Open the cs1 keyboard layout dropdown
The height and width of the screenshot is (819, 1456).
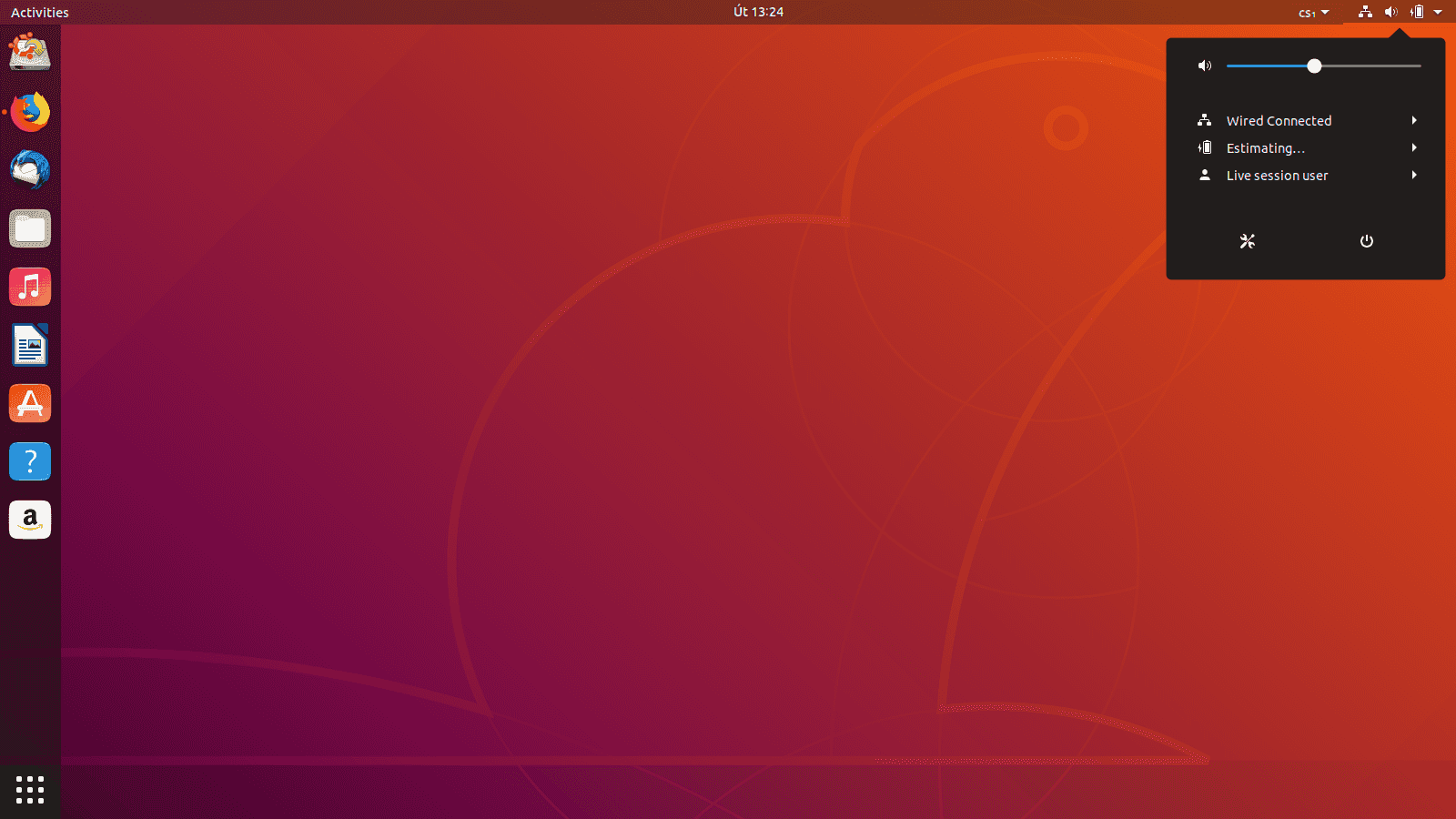pyautogui.click(x=1314, y=12)
